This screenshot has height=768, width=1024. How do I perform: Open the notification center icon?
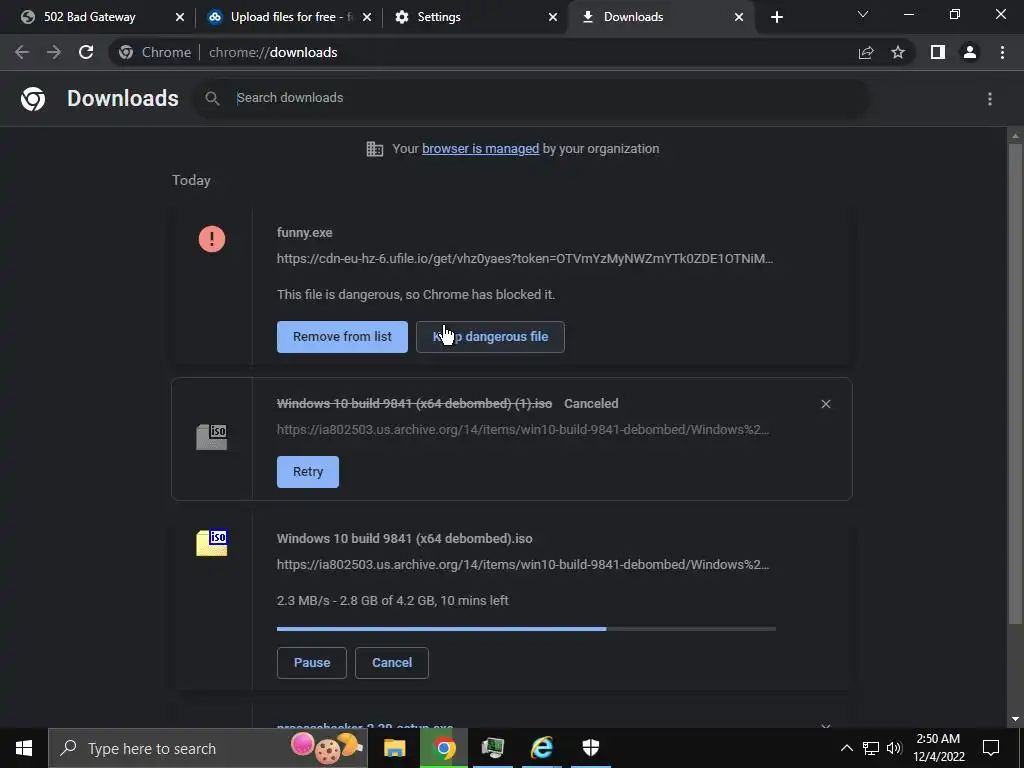pyautogui.click(x=991, y=748)
